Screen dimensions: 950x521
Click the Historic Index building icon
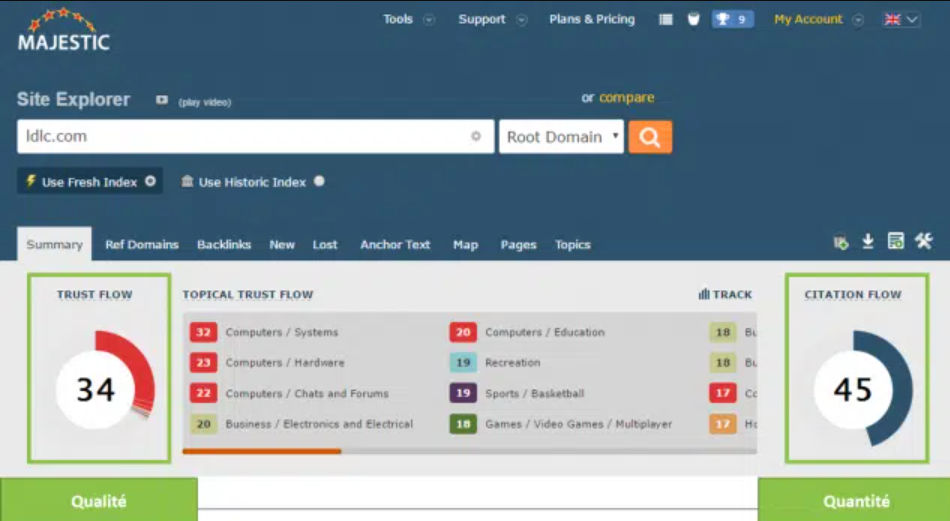187,181
